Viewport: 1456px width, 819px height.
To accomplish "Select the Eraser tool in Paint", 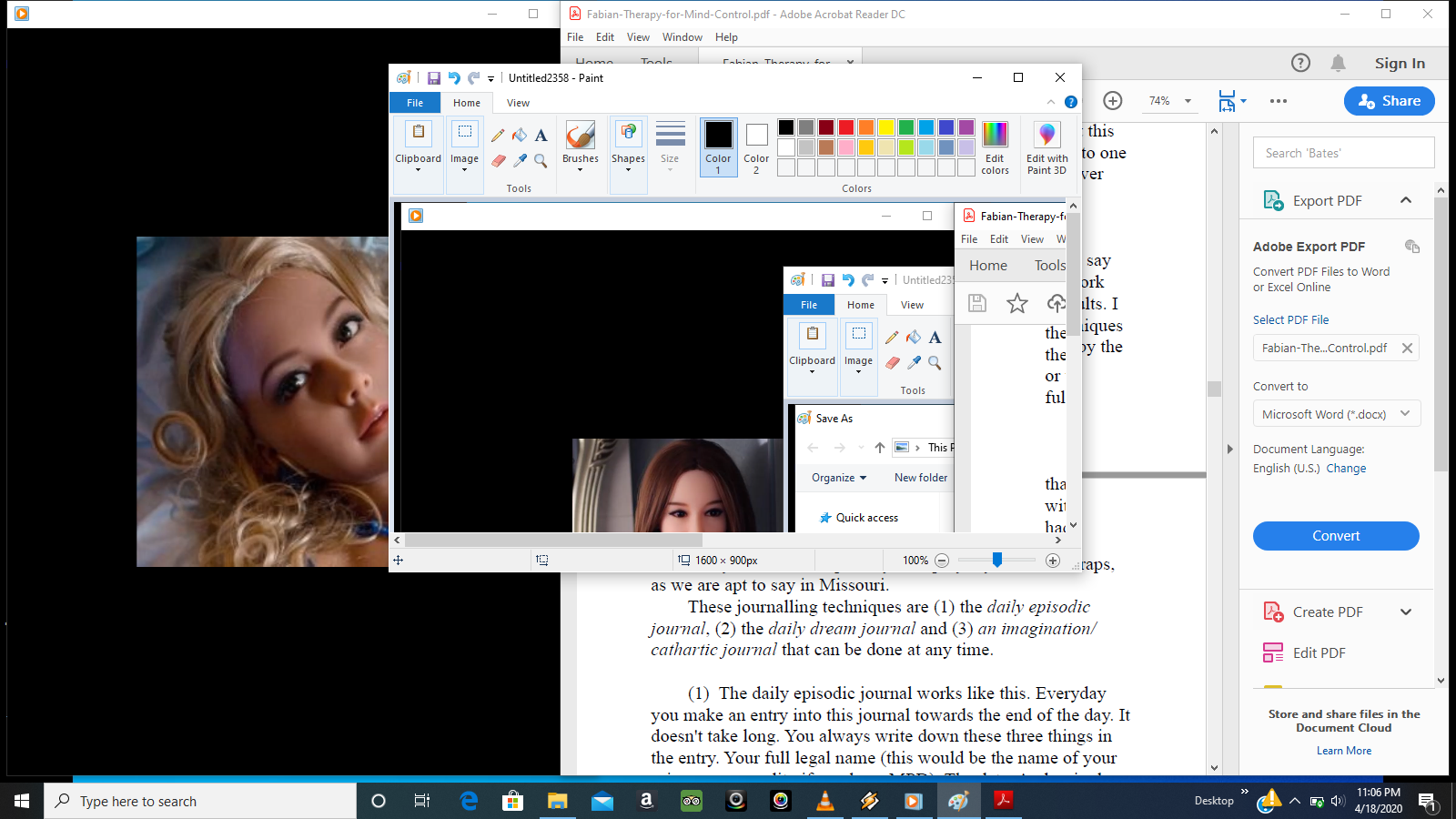I will pyautogui.click(x=498, y=161).
